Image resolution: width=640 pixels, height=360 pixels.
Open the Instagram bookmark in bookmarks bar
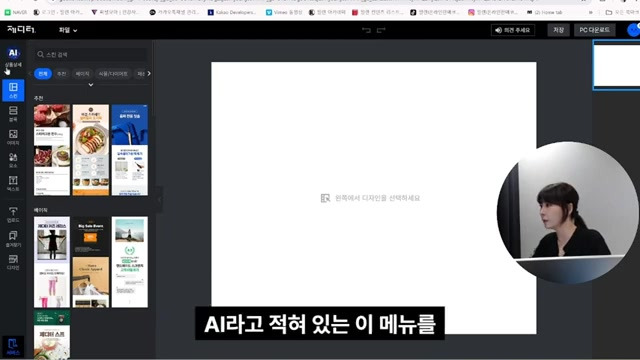[493, 12]
